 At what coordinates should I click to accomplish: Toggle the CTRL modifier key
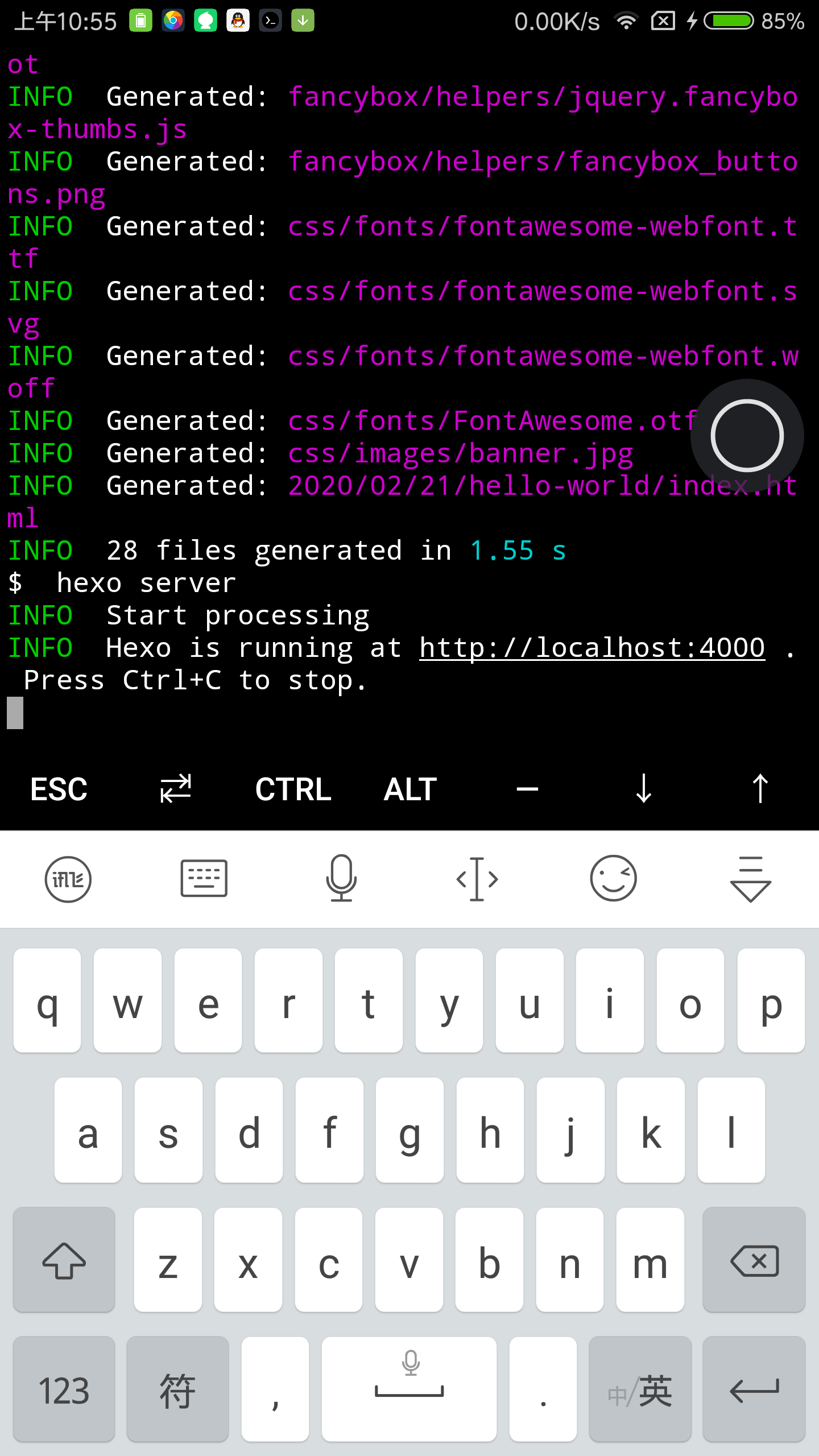[293, 789]
